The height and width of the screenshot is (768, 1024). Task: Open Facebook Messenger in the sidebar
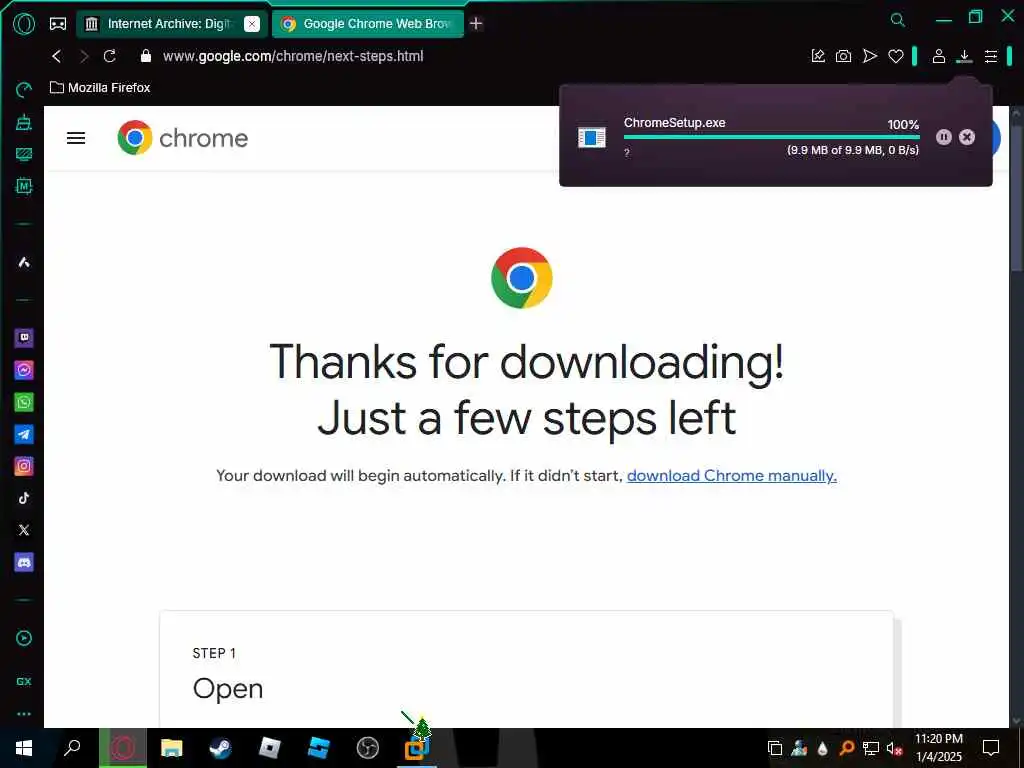point(24,370)
